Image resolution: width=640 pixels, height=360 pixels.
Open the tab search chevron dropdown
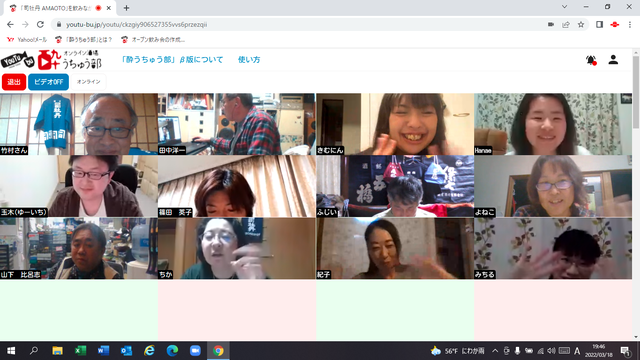coord(564,7)
